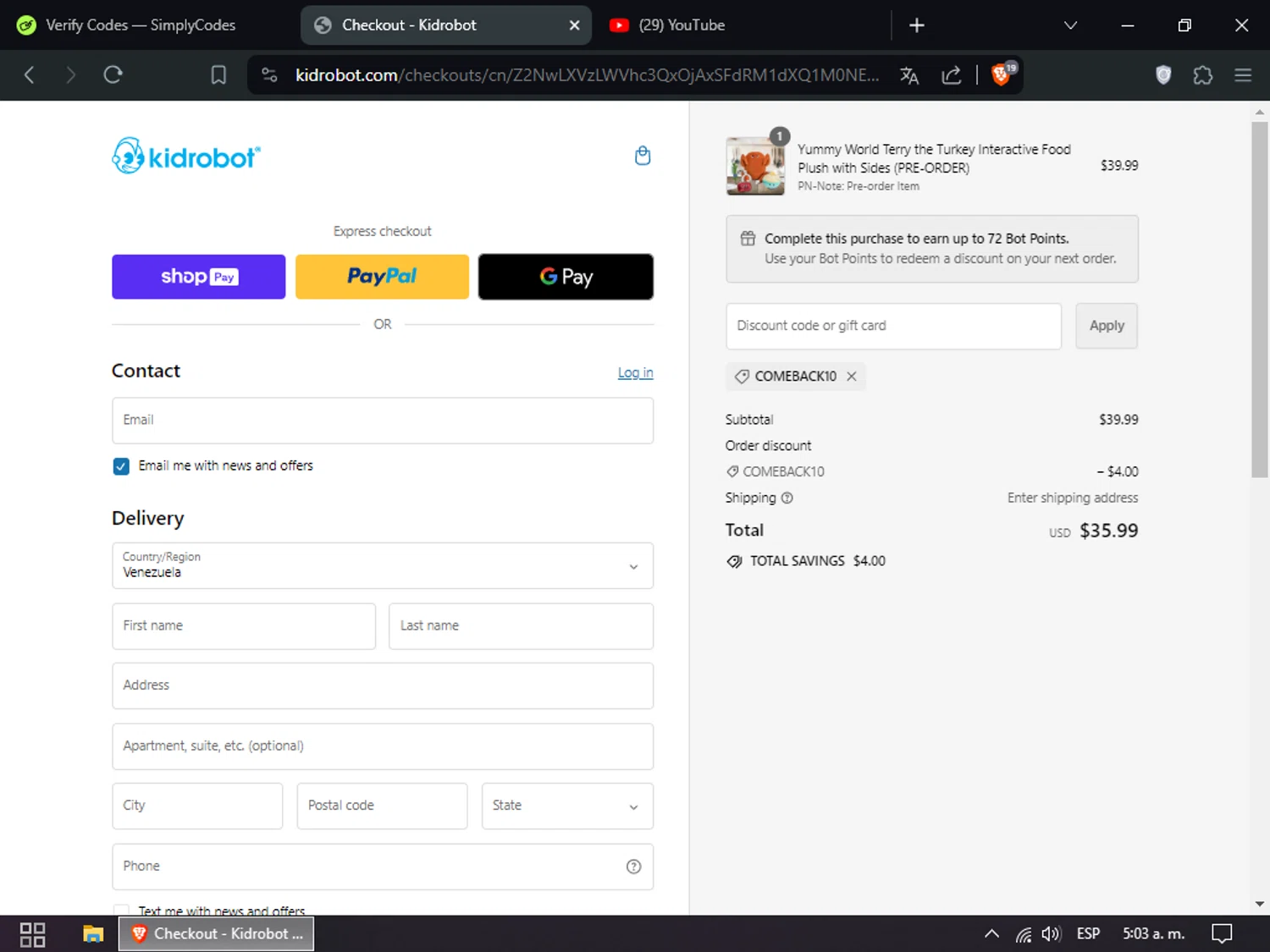This screenshot has height=952, width=1270.
Task: Click the Terry the Turkey product thumbnail
Action: [755, 166]
